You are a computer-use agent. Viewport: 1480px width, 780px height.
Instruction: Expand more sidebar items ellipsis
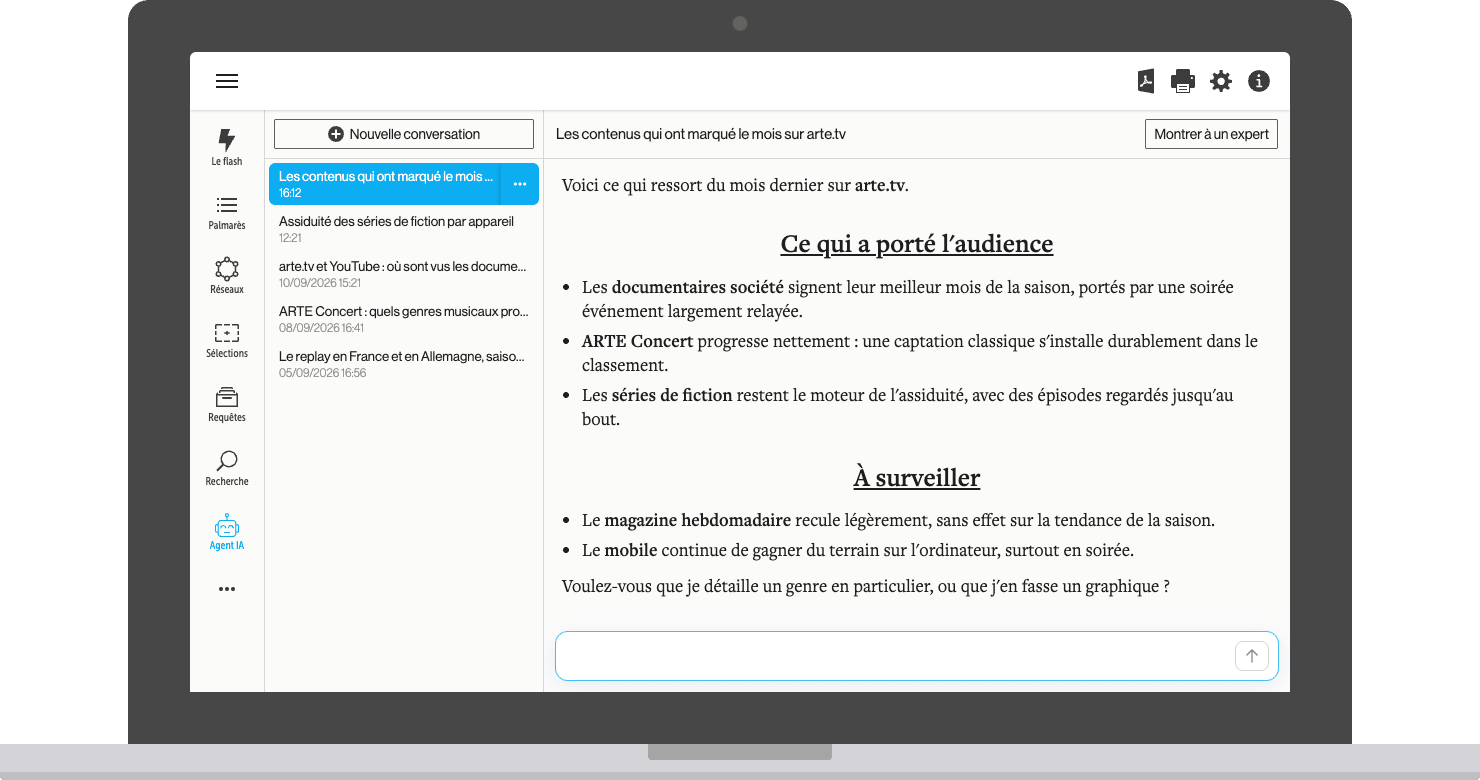pos(227,589)
